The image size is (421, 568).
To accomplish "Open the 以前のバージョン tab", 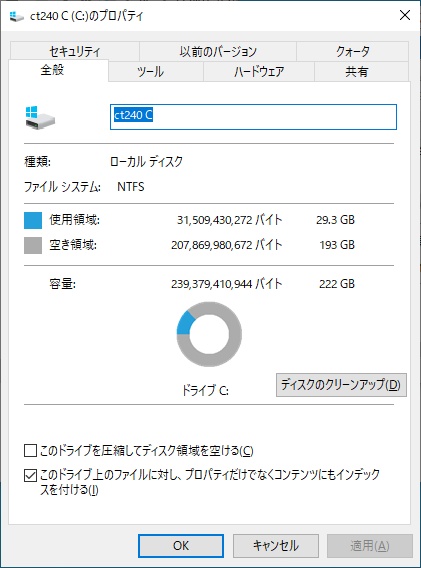I will tap(218, 51).
